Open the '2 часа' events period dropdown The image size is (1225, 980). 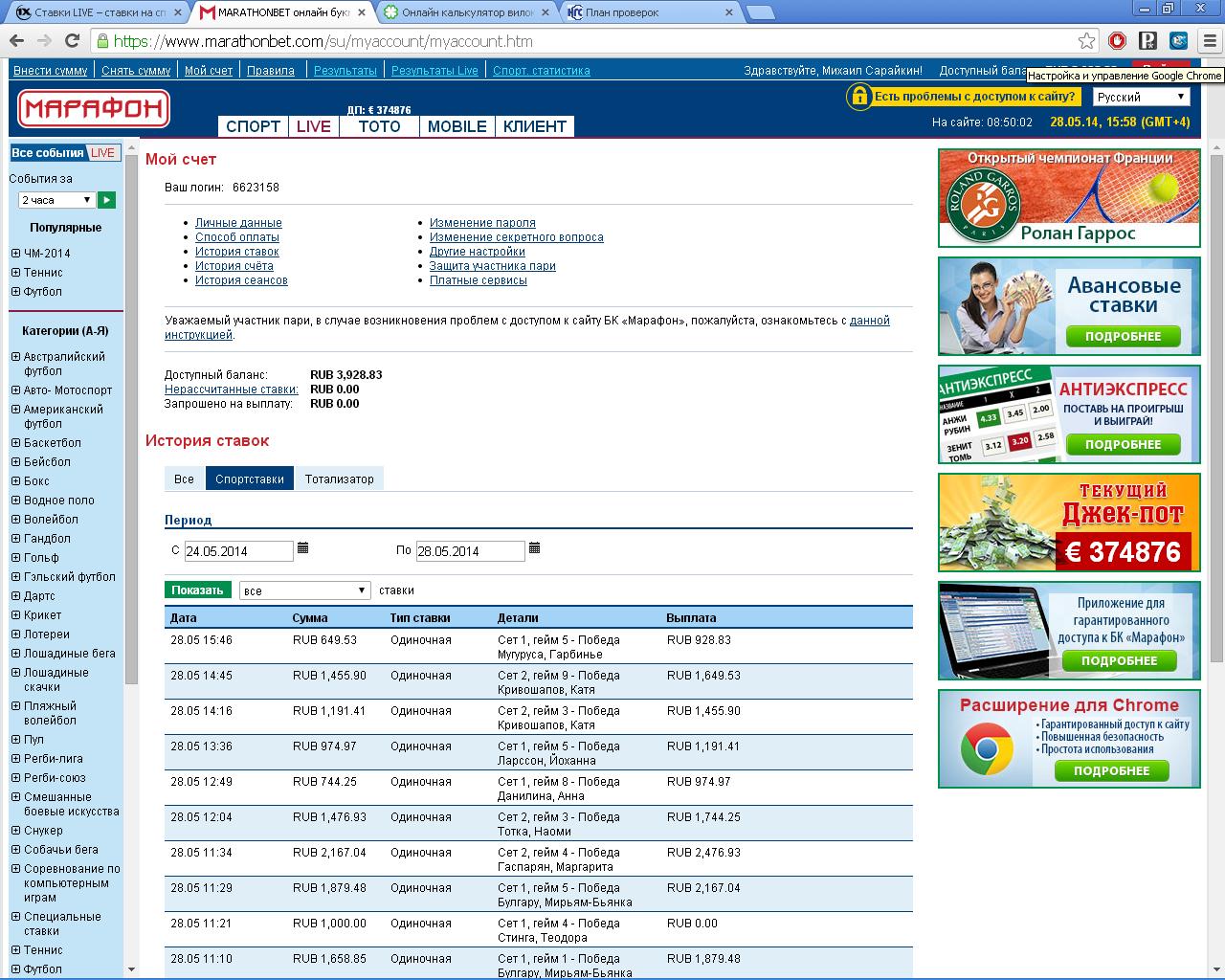click(x=56, y=200)
